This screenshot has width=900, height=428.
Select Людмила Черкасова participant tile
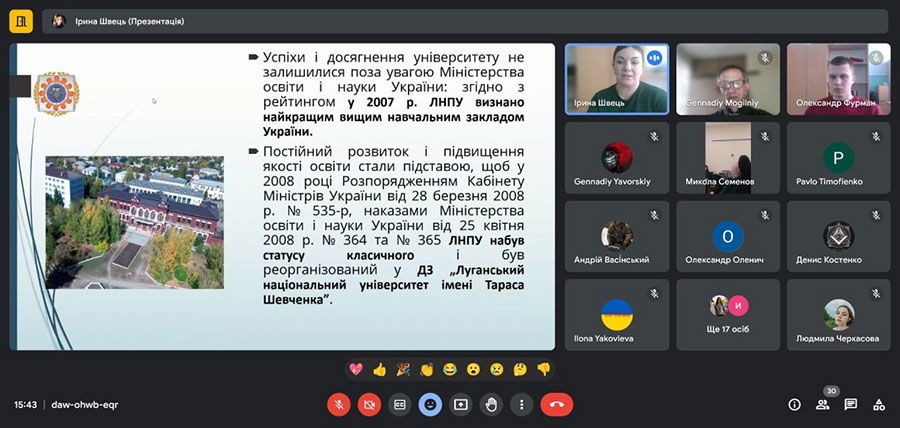coord(839,315)
